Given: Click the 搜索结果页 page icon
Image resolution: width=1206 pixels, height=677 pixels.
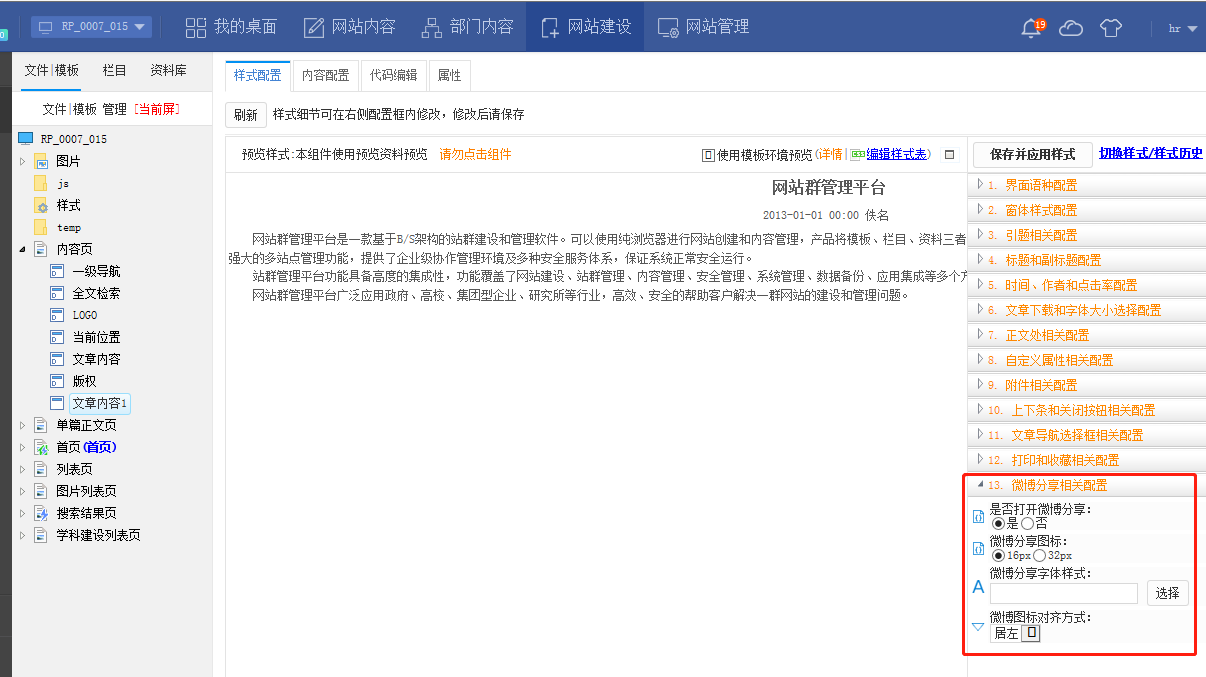Looking at the screenshot, I should (x=41, y=513).
